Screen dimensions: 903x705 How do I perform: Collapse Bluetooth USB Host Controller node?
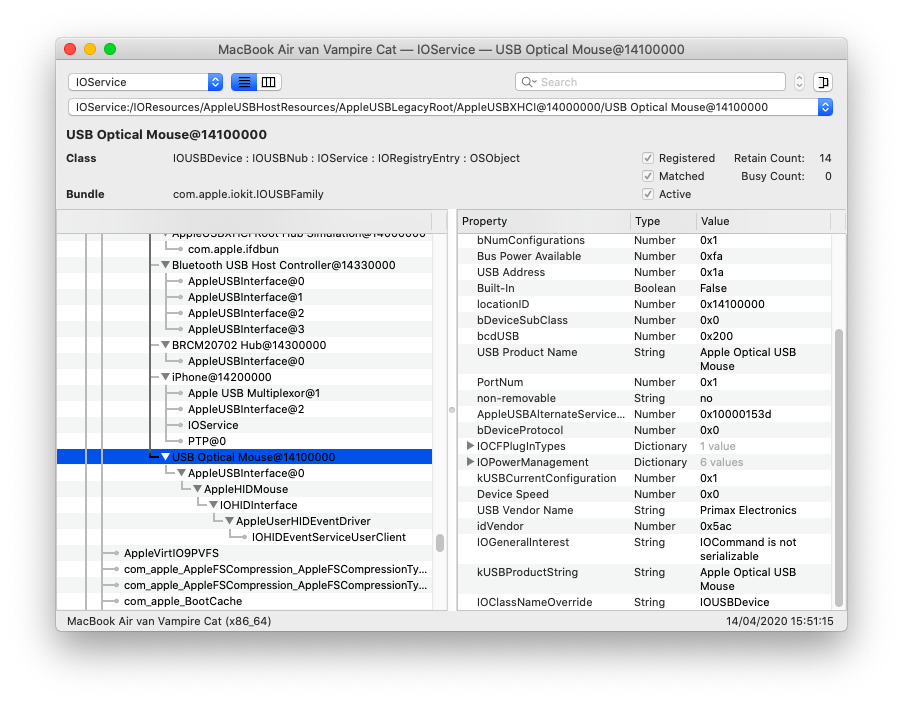tap(165, 265)
